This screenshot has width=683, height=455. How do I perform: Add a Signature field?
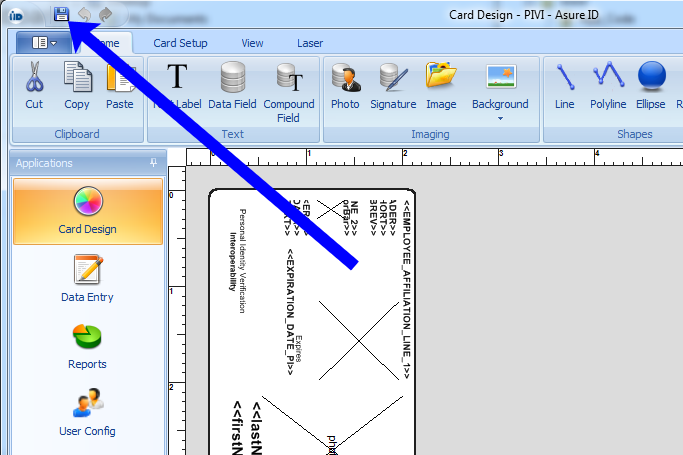point(392,83)
